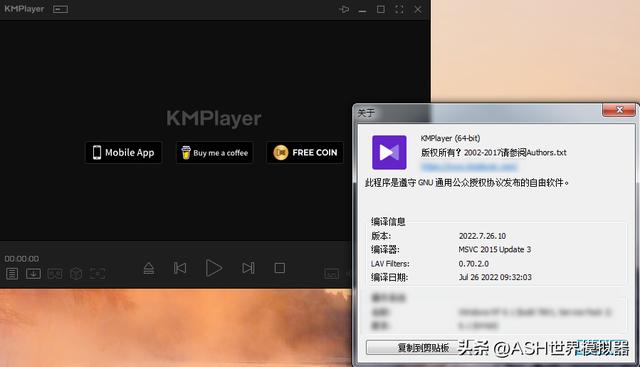Click the capture frame icon
The width and height of the screenshot is (640, 367).
(98, 274)
